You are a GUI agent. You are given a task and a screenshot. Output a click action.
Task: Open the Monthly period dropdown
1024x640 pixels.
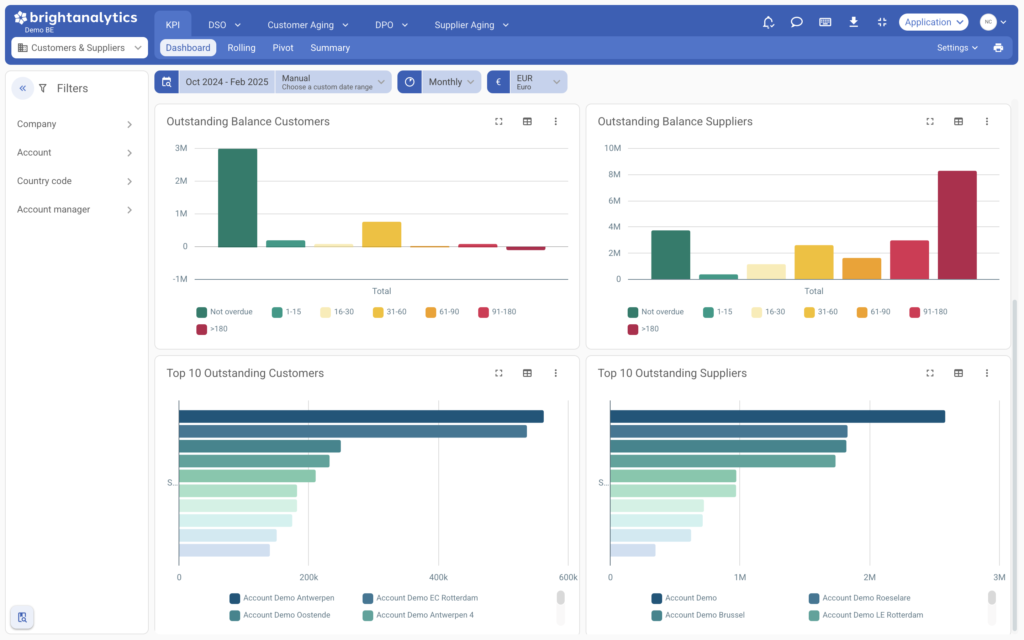[x=451, y=82]
